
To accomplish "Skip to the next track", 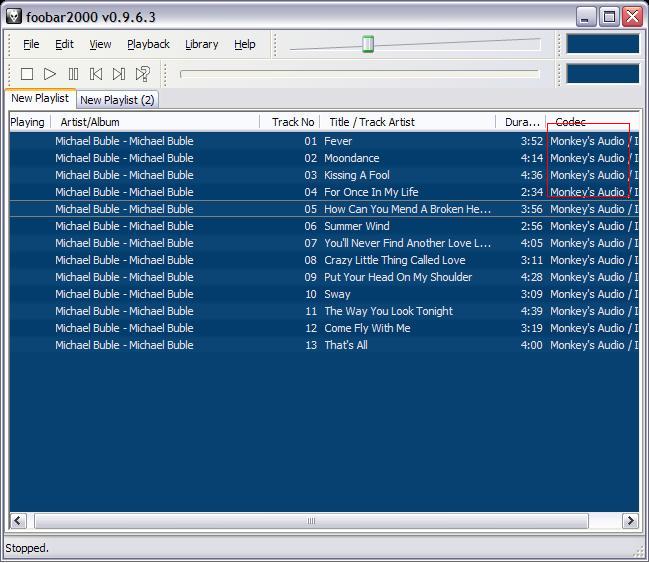I will coord(119,74).
